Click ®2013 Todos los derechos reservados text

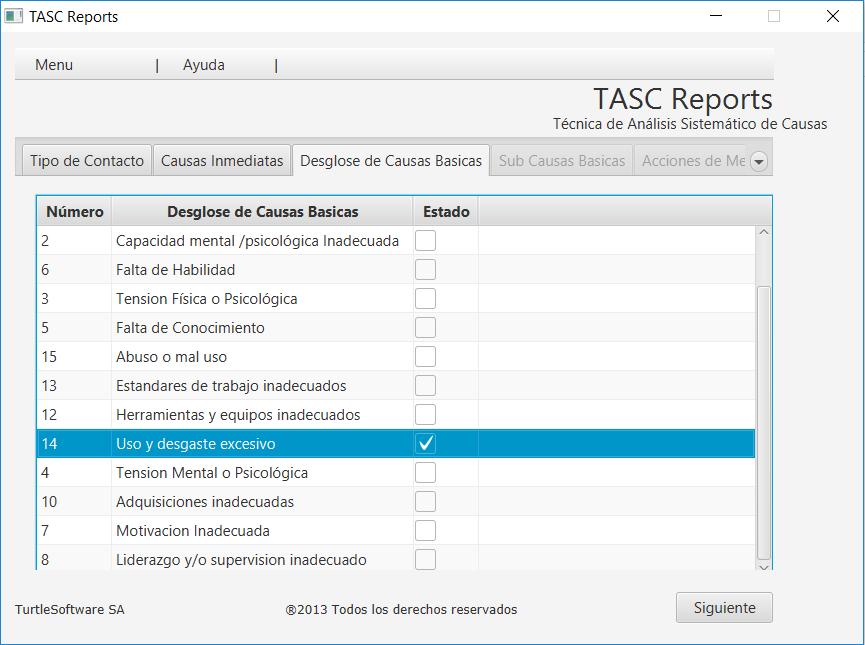click(401, 609)
